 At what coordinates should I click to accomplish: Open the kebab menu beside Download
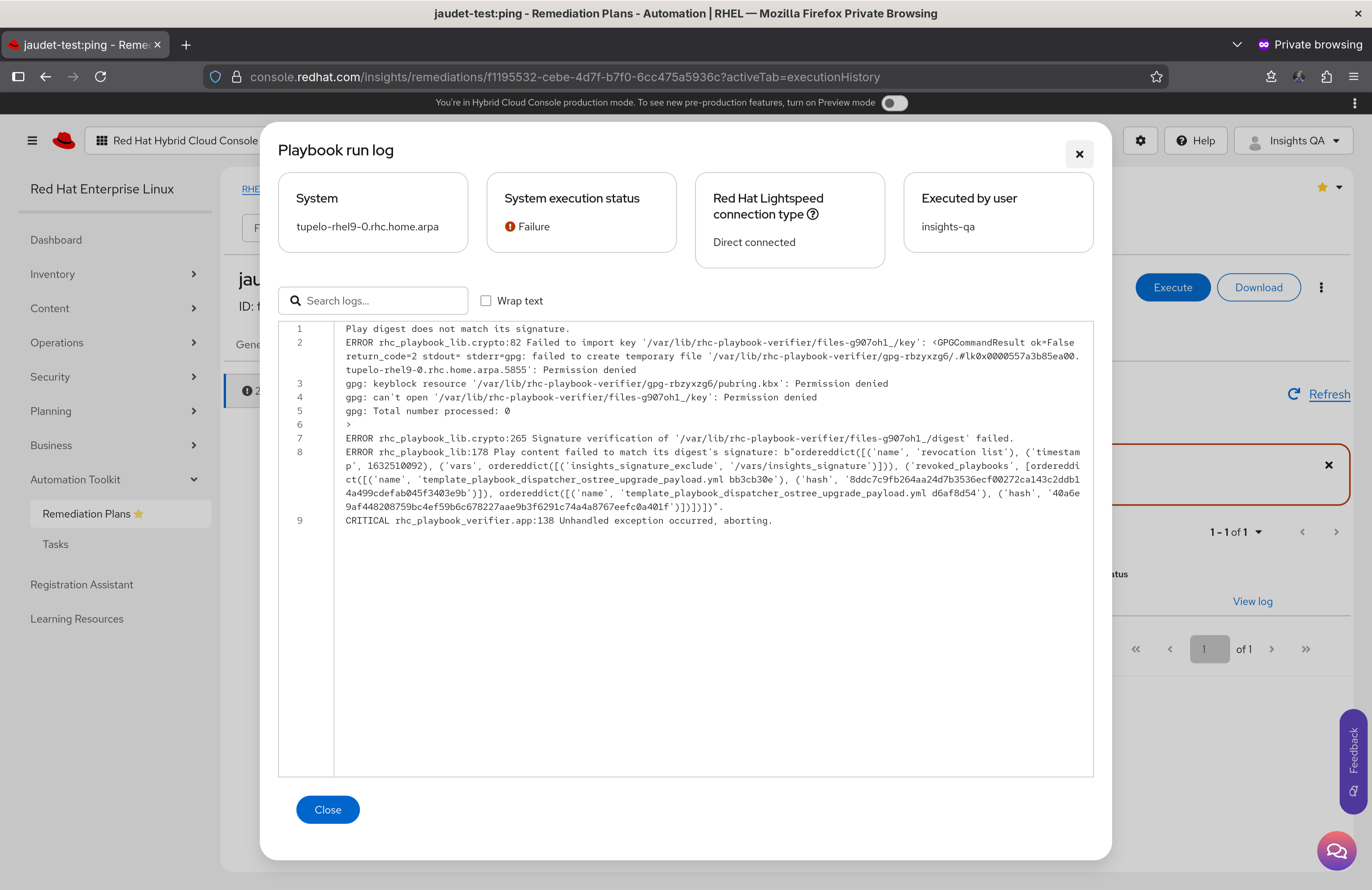[x=1321, y=288]
